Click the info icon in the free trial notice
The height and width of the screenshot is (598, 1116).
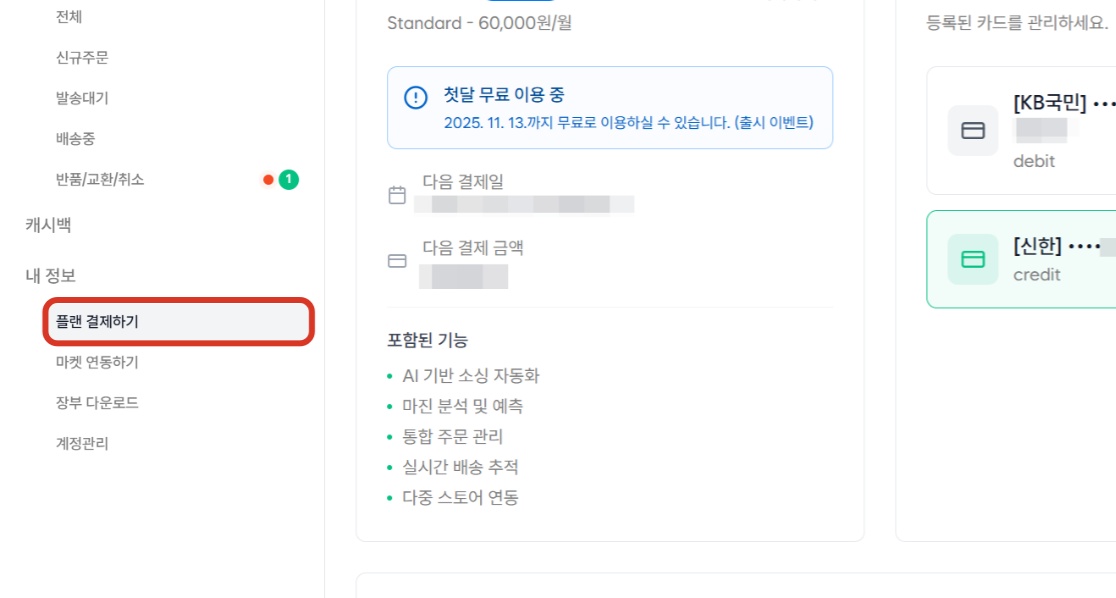point(416,98)
